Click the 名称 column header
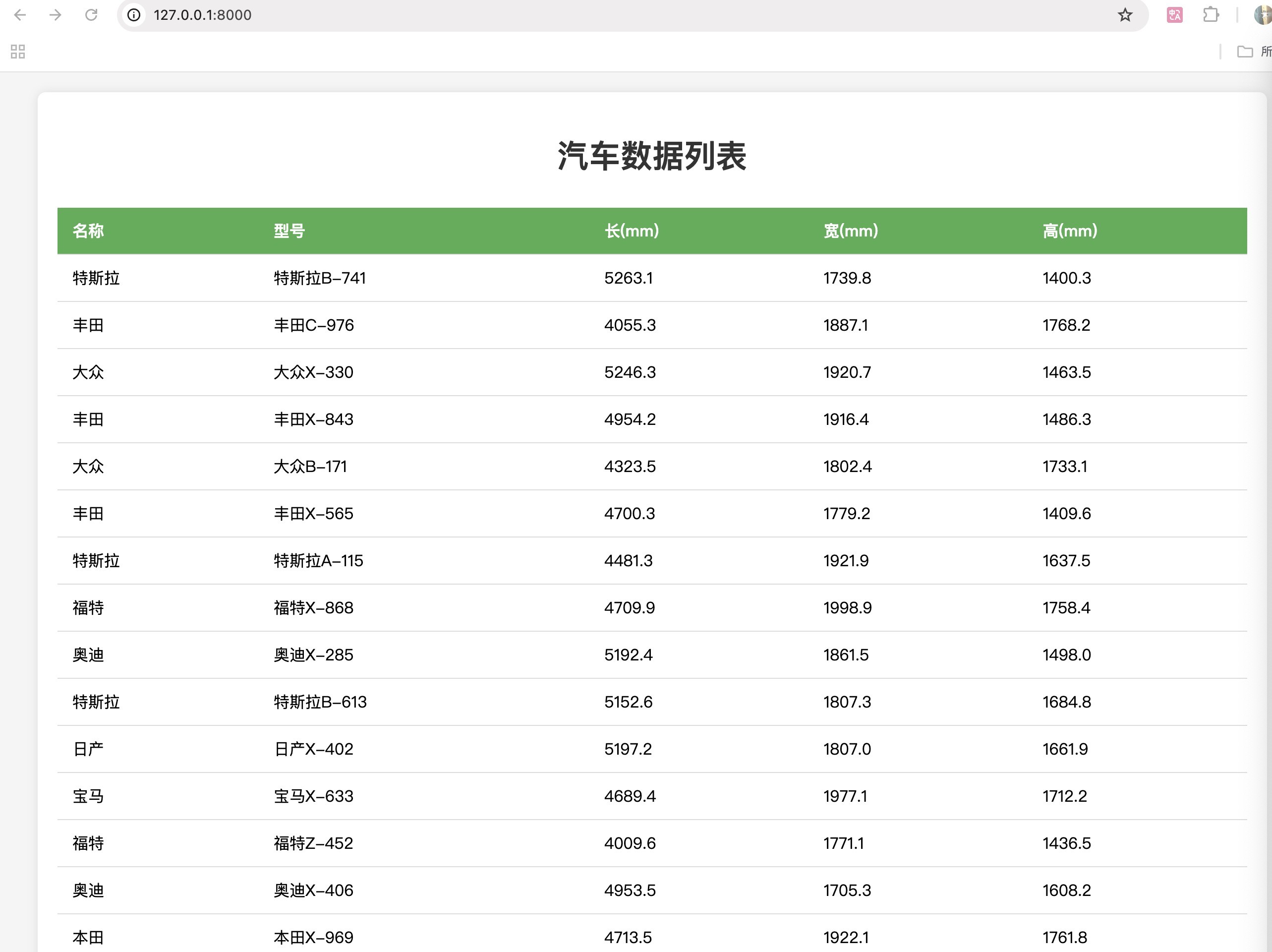The image size is (1272, 952). tap(88, 231)
